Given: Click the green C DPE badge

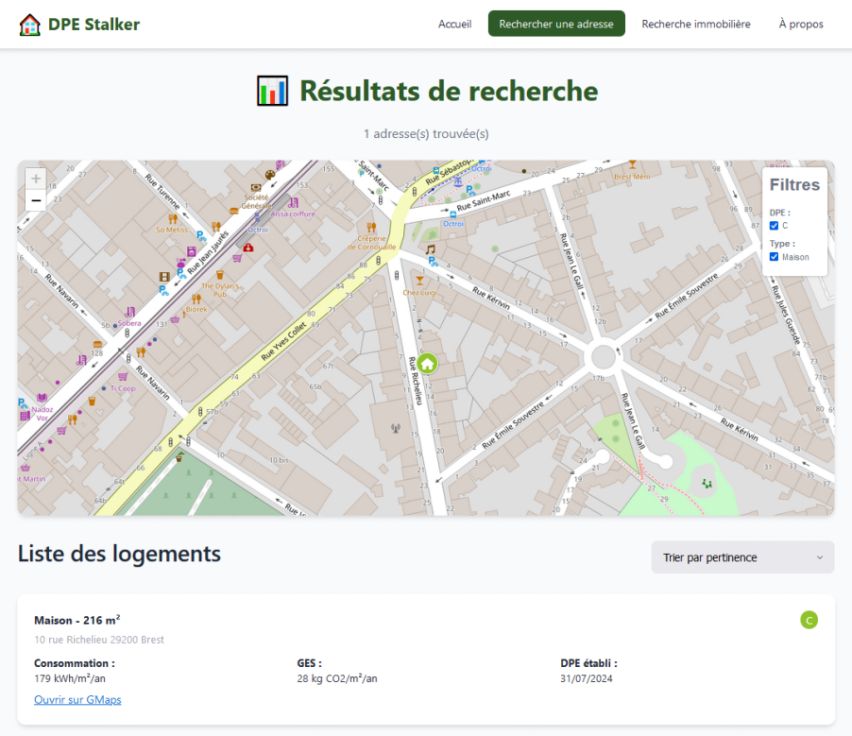Looking at the screenshot, I should tap(809, 620).
